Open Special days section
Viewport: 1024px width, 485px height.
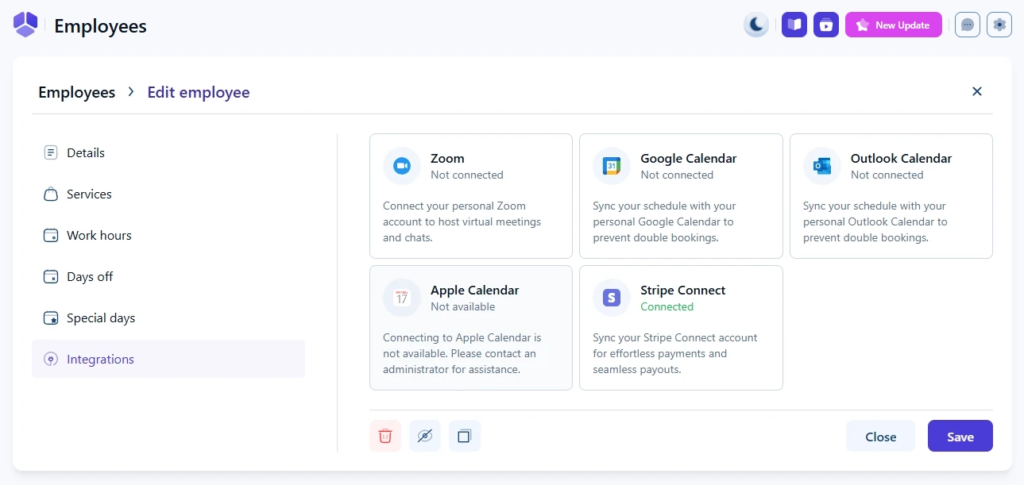click(100, 318)
